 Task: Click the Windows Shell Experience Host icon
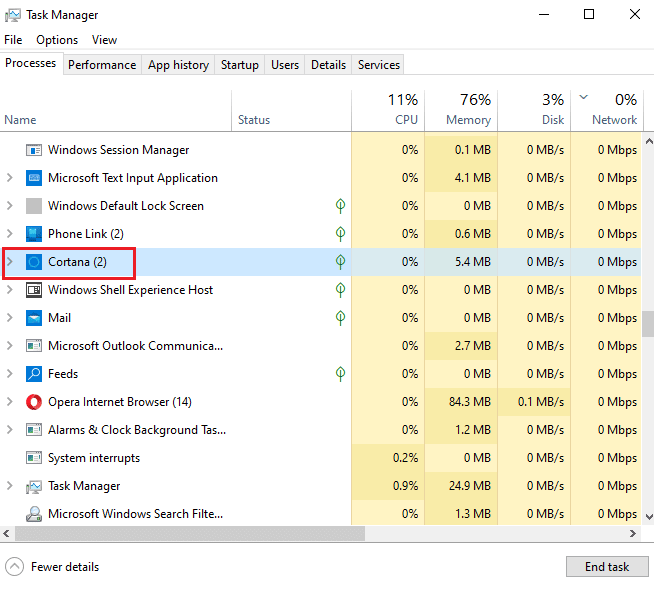(34, 290)
